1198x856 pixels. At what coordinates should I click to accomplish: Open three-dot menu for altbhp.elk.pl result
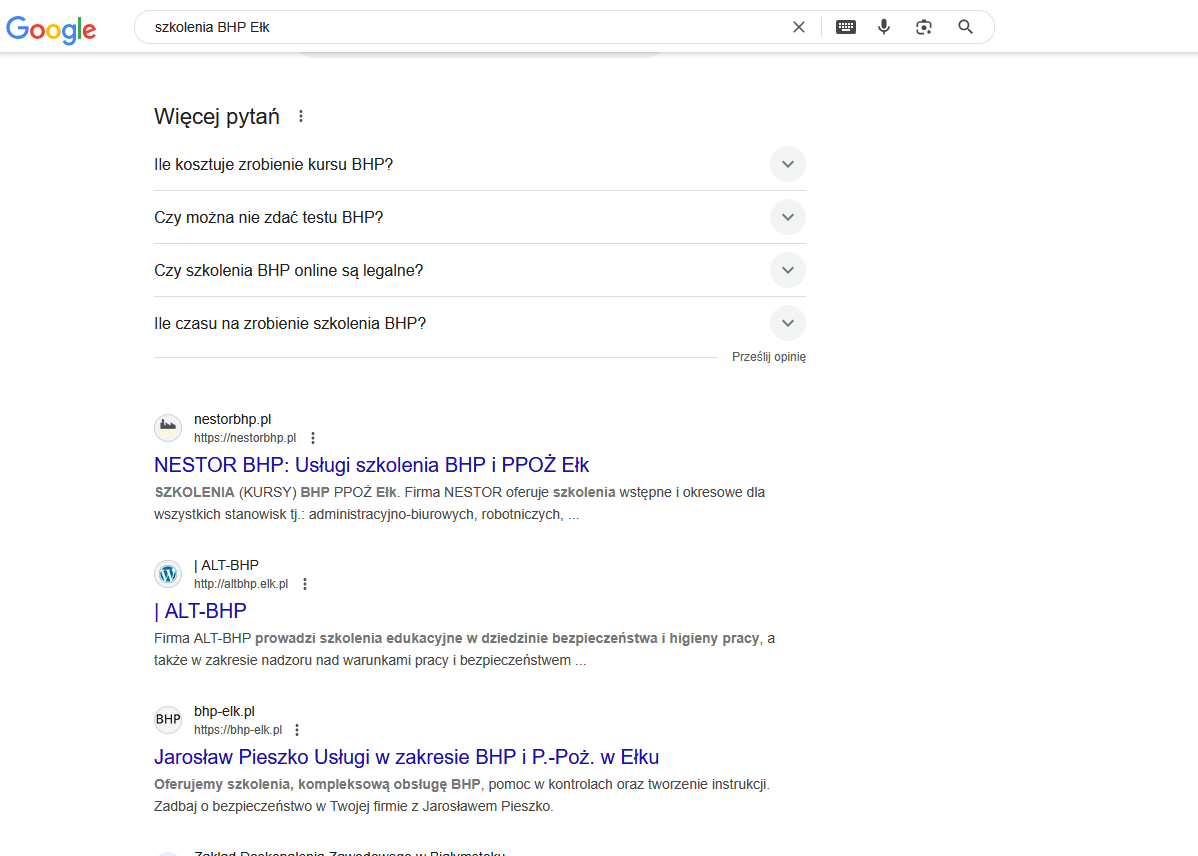(305, 584)
